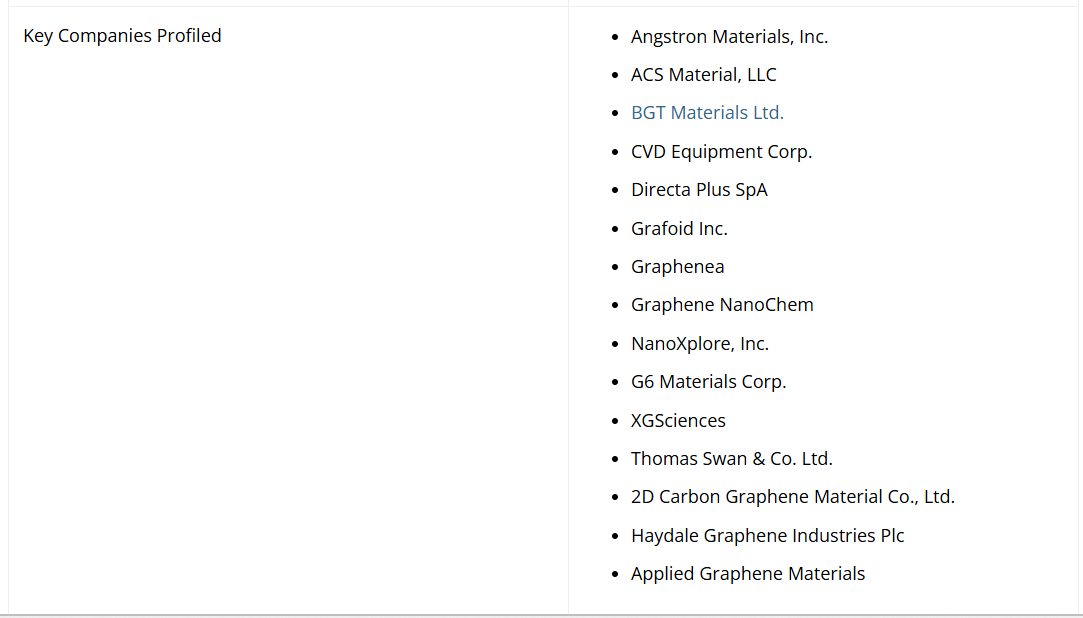Viewport: 1083px width, 618px height.
Task: Click ACS Material, LLC in the list
Action: point(703,75)
